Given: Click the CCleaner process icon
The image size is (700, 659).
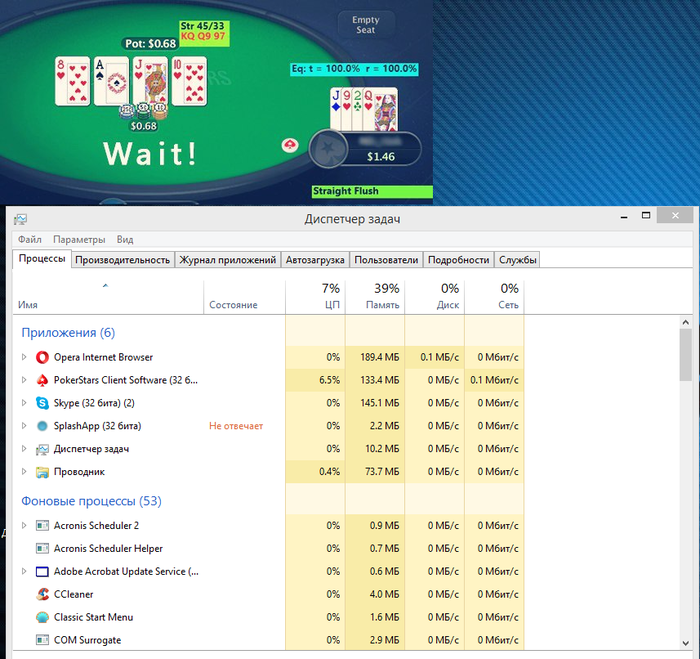Looking at the screenshot, I should coord(42,594).
